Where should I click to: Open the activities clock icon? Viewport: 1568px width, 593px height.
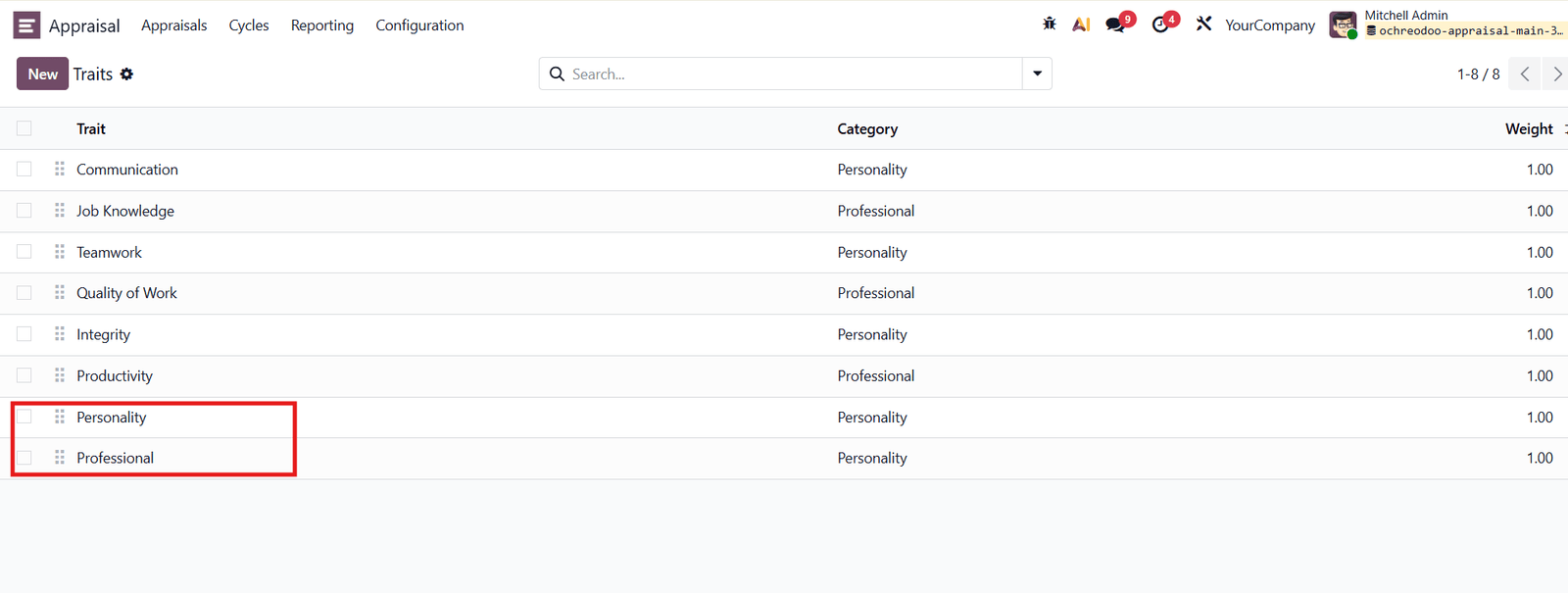(x=1160, y=25)
